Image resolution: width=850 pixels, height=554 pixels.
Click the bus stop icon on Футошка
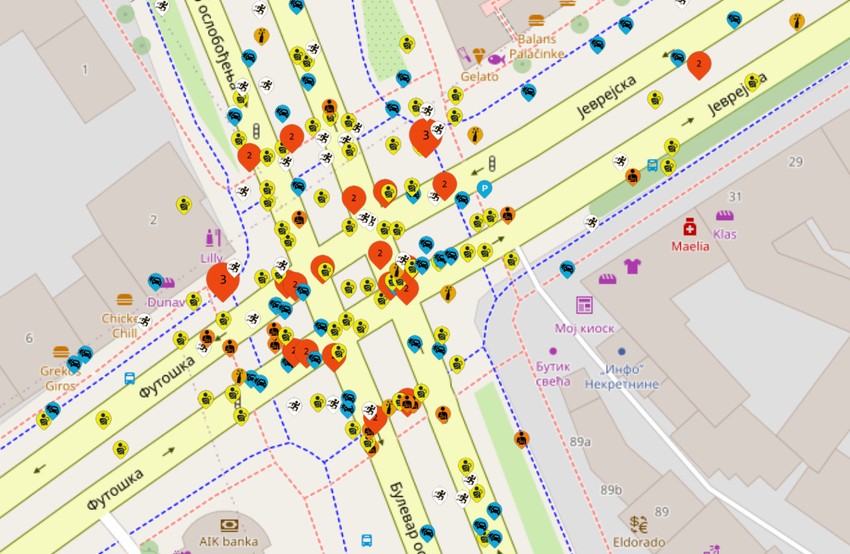coord(130,378)
